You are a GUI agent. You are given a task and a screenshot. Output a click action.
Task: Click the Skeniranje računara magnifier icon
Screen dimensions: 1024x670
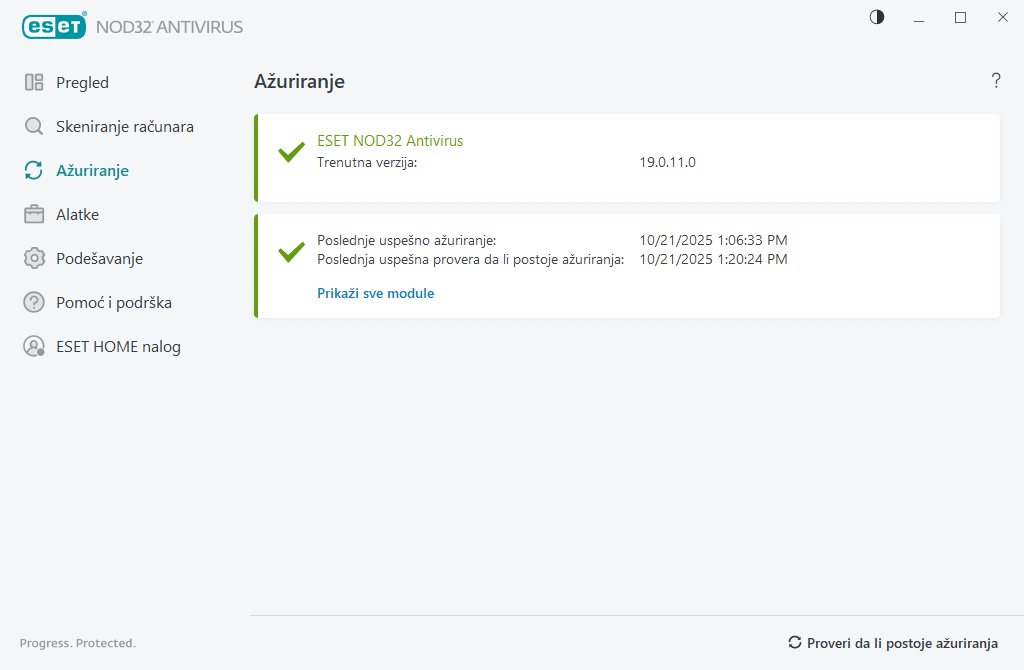[34, 127]
